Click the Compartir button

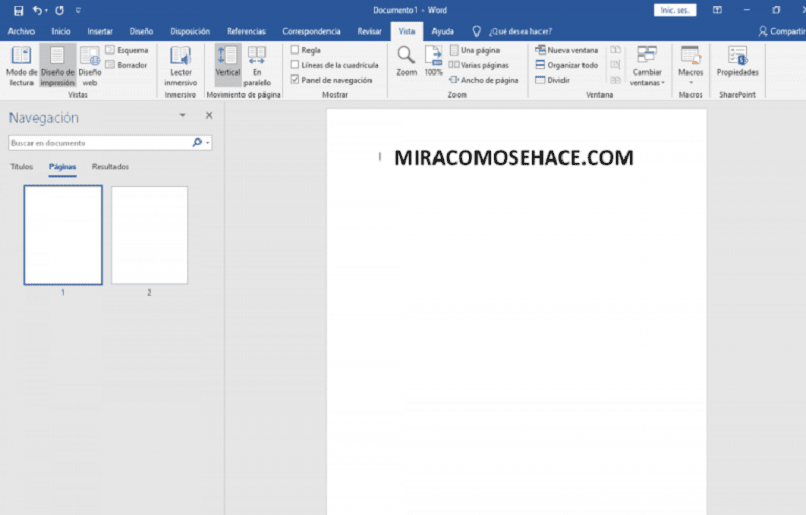tap(782, 31)
